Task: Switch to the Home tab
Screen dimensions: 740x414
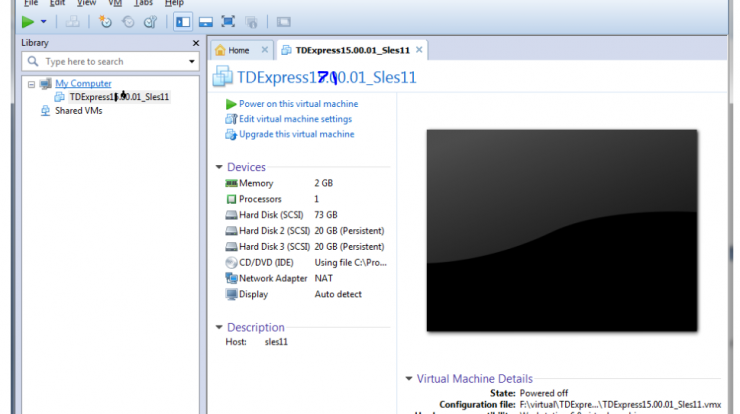Action: click(x=238, y=50)
